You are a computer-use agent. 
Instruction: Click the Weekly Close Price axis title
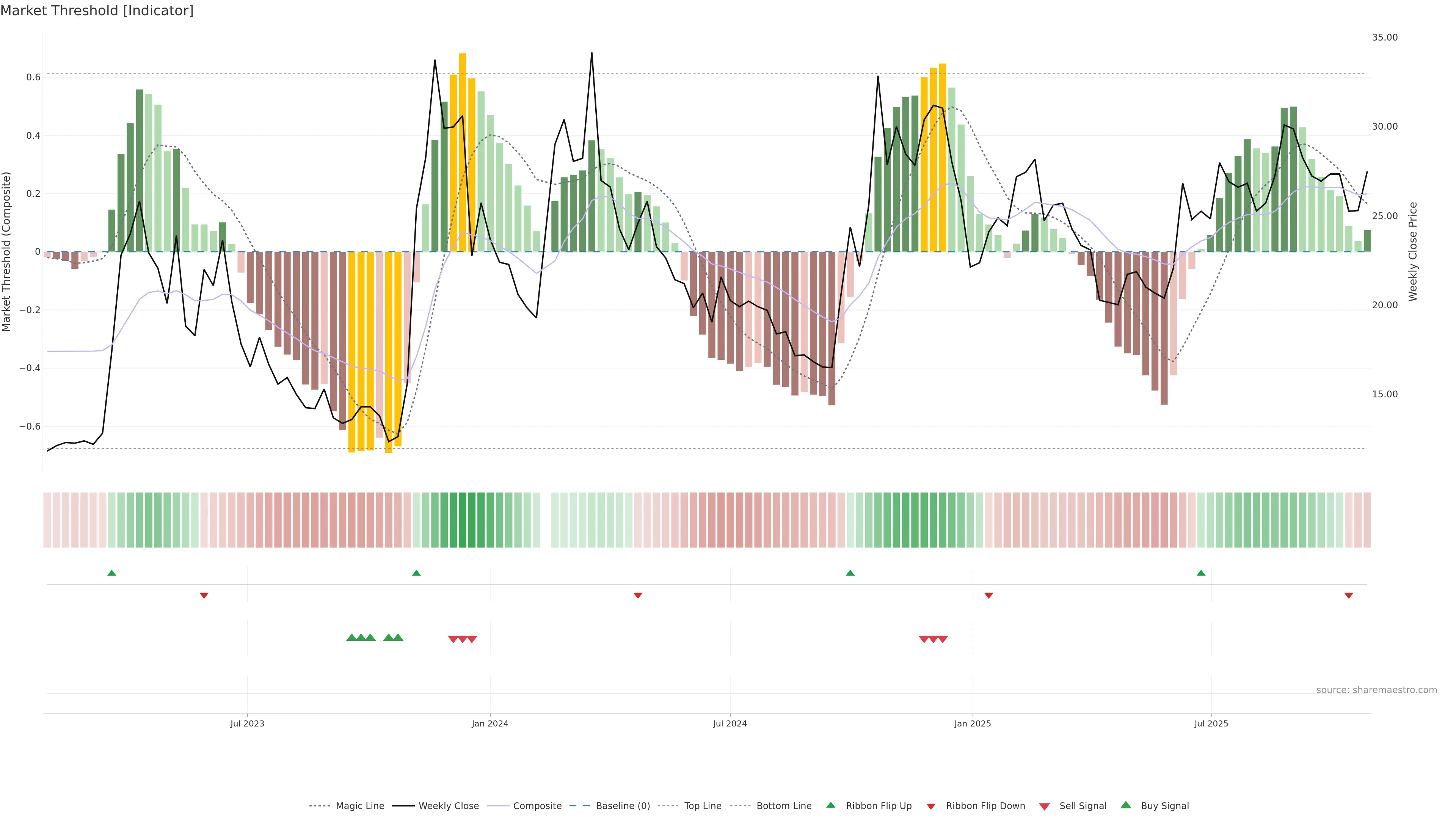point(1413,251)
